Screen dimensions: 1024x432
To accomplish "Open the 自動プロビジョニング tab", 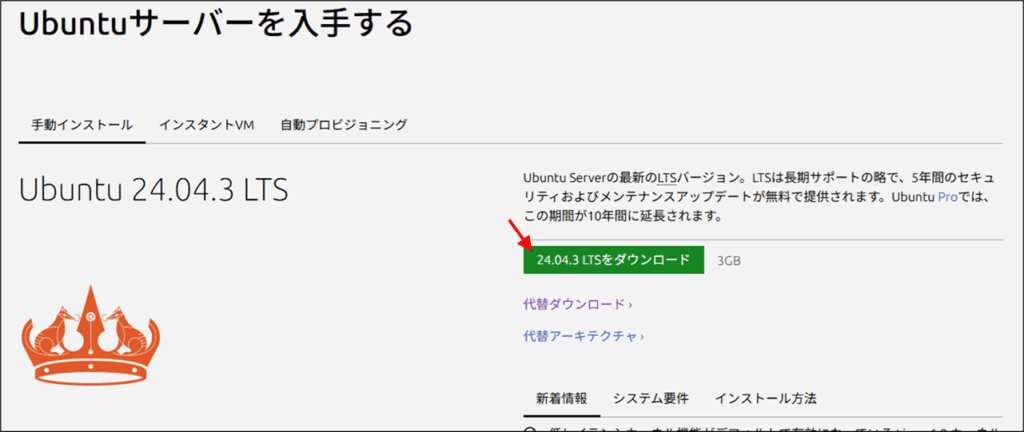I will tap(344, 125).
